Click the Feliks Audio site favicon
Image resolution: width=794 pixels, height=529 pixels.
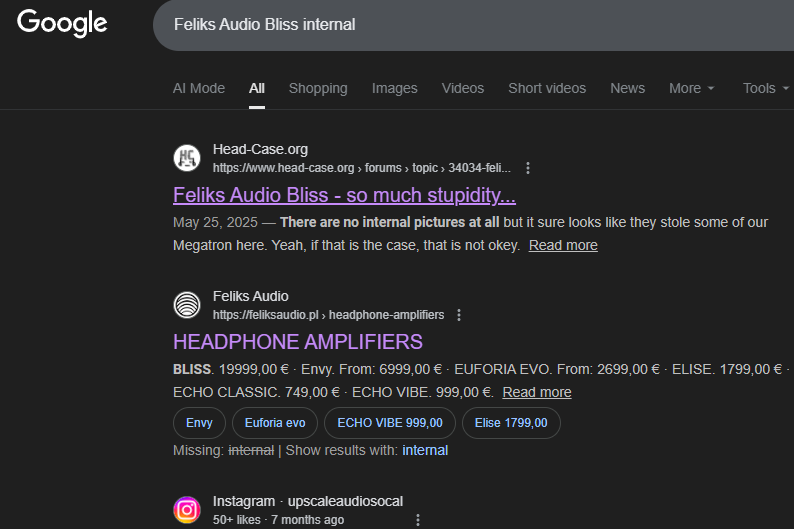click(x=187, y=305)
